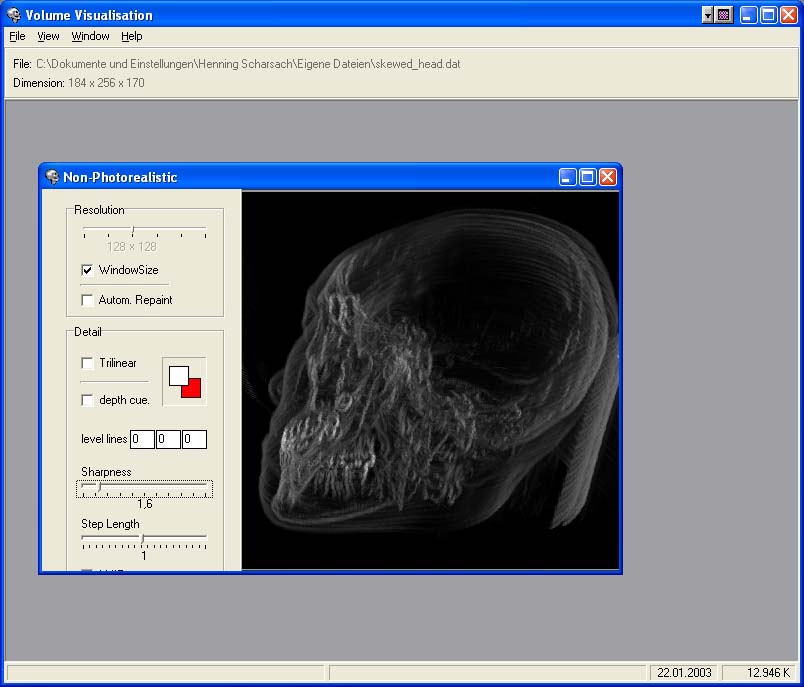Maximize the main Volume Visualisation window
Image resolution: width=804 pixels, height=687 pixels.
(x=768, y=15)
